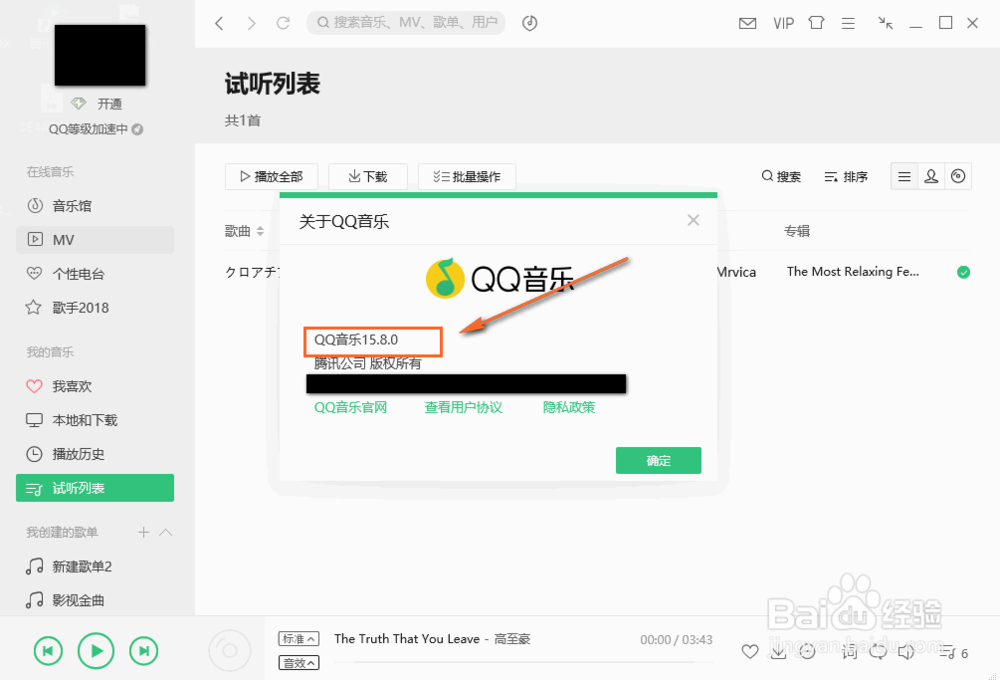Open album The Most Relaxing Fe...
The height and width of the screenshot is (680, 1000).
853,272
